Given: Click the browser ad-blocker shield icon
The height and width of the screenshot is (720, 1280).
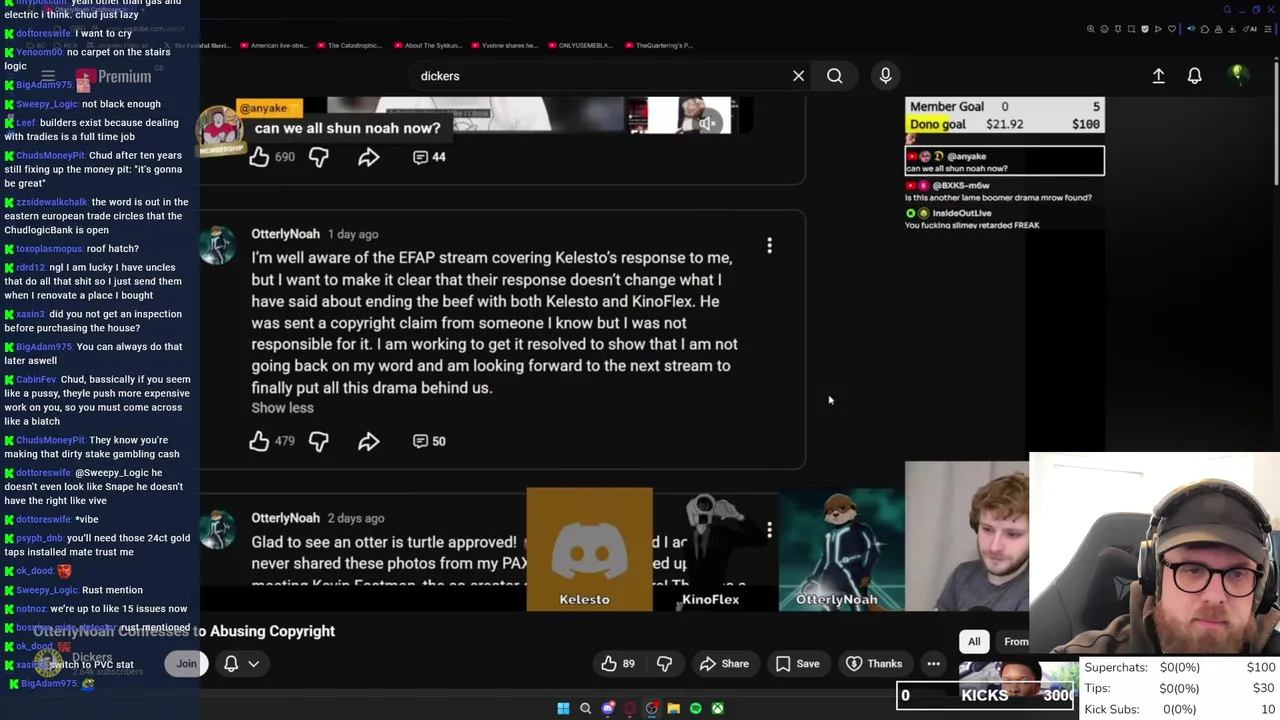Looking at the screenshot, I should tap(1145, 29).
